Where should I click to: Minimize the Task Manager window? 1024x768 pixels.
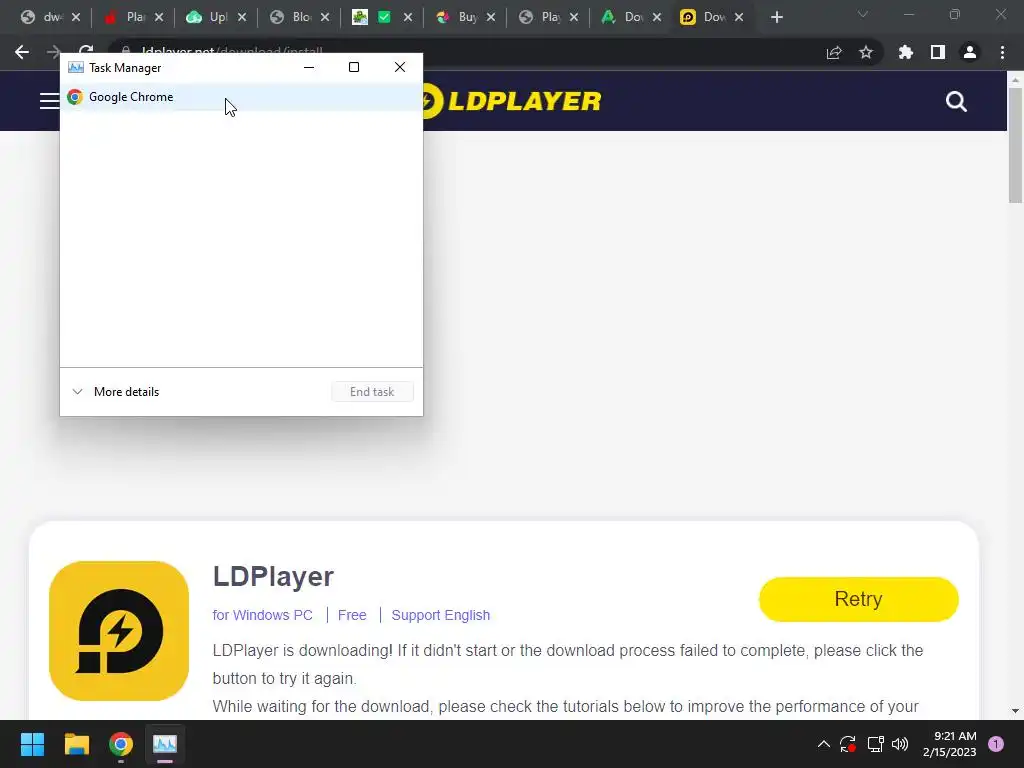(x=309, y=67)
